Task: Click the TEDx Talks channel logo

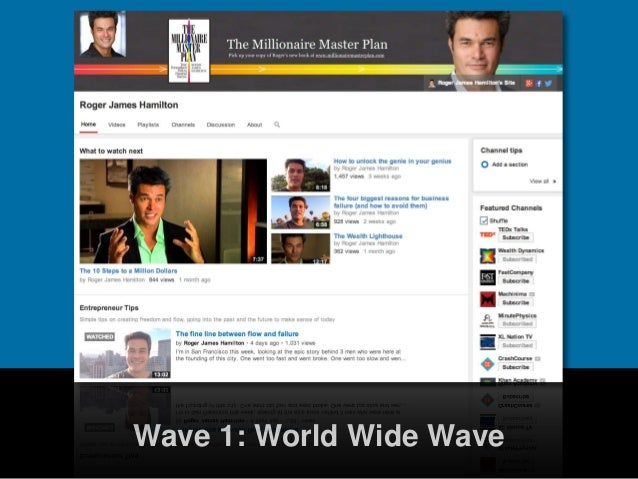Action: (487, 234)
